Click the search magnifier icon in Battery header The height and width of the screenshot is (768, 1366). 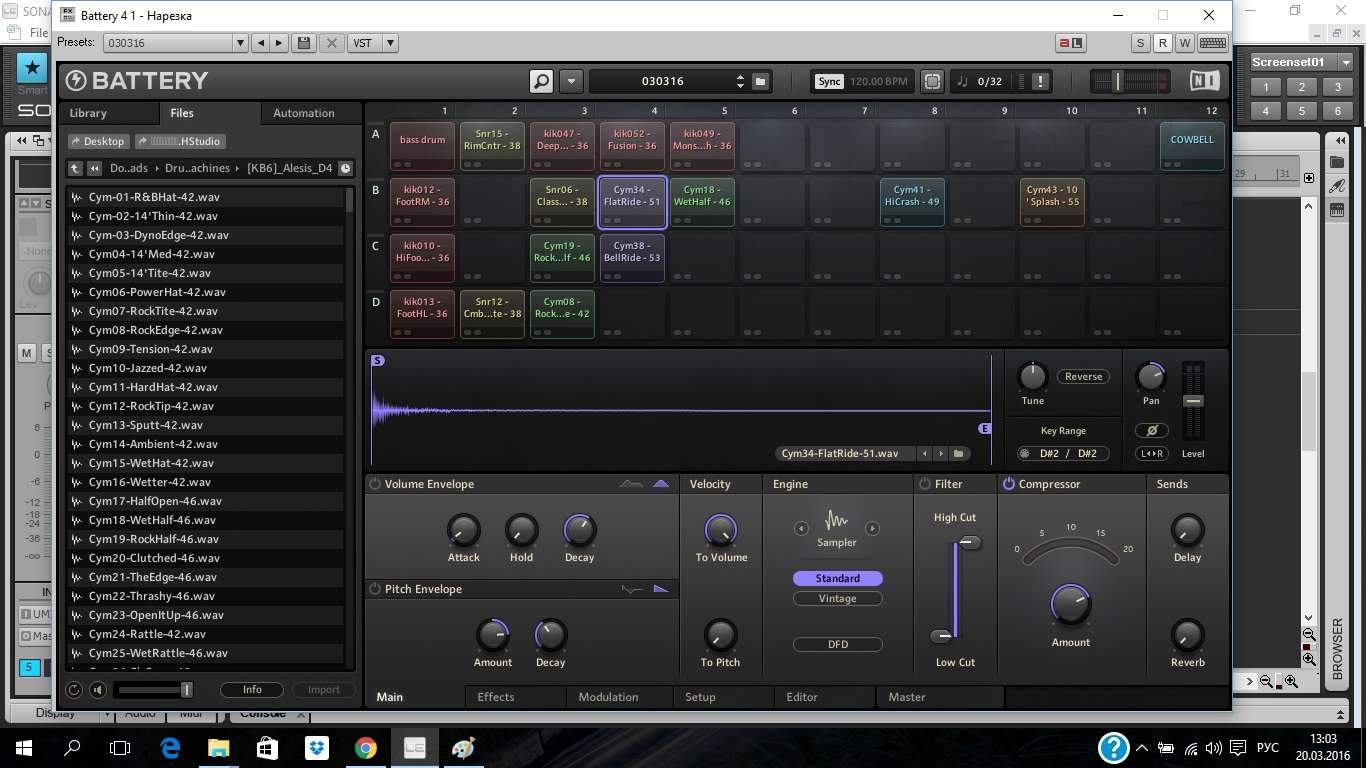(541, 81)
